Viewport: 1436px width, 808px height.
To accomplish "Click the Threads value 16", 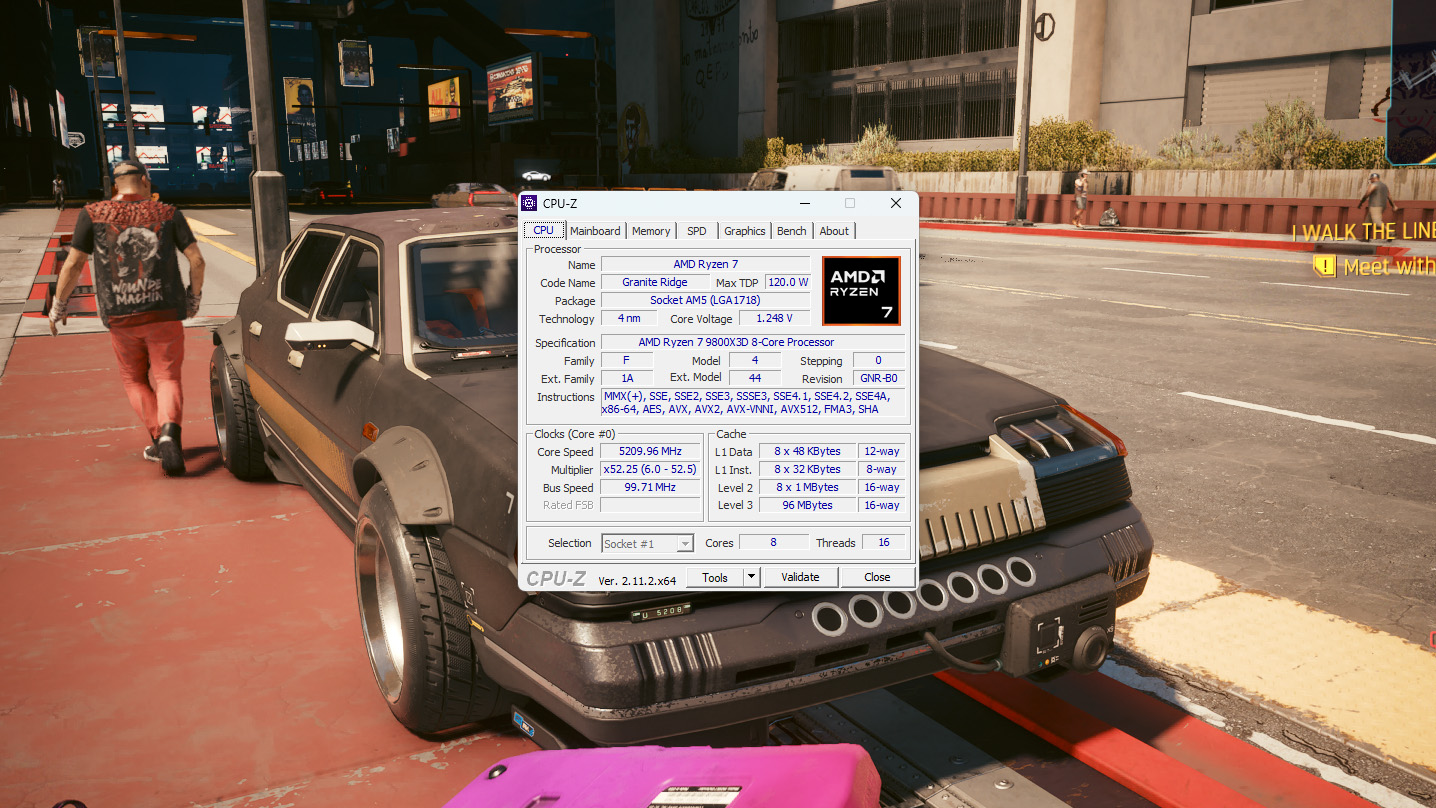I will 884,542.
